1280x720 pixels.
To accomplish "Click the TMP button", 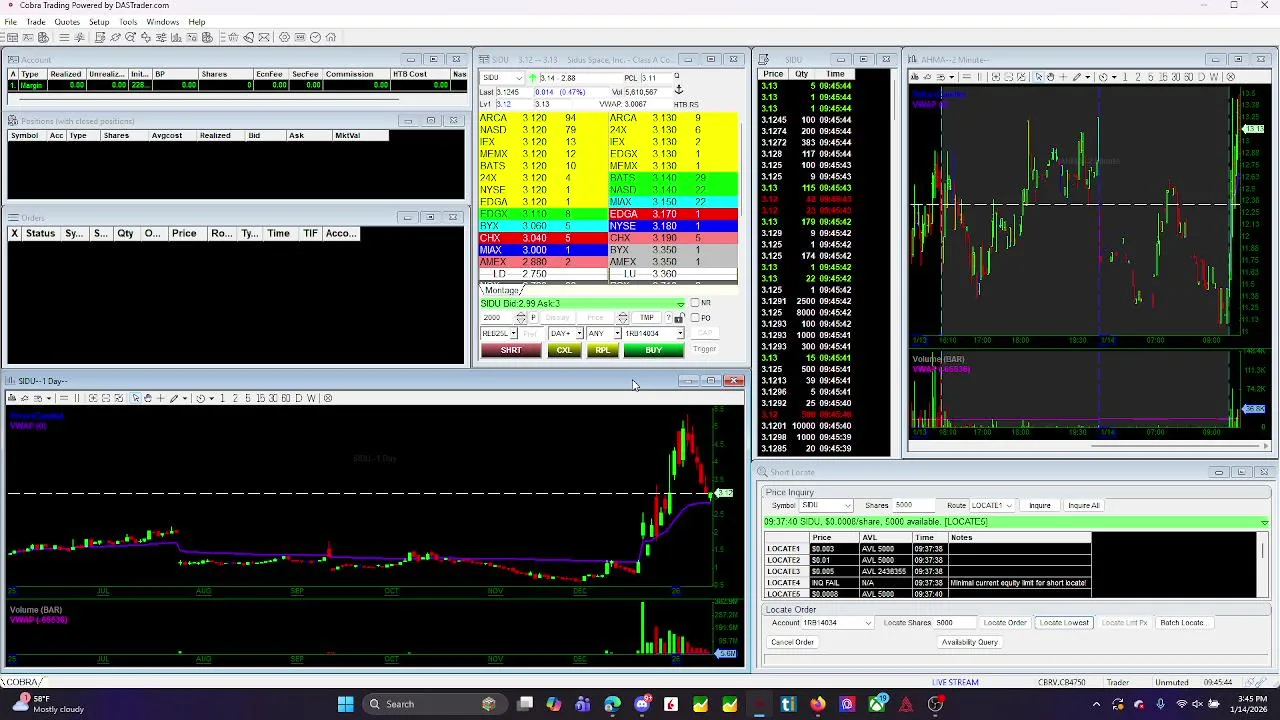I will 647,318.
